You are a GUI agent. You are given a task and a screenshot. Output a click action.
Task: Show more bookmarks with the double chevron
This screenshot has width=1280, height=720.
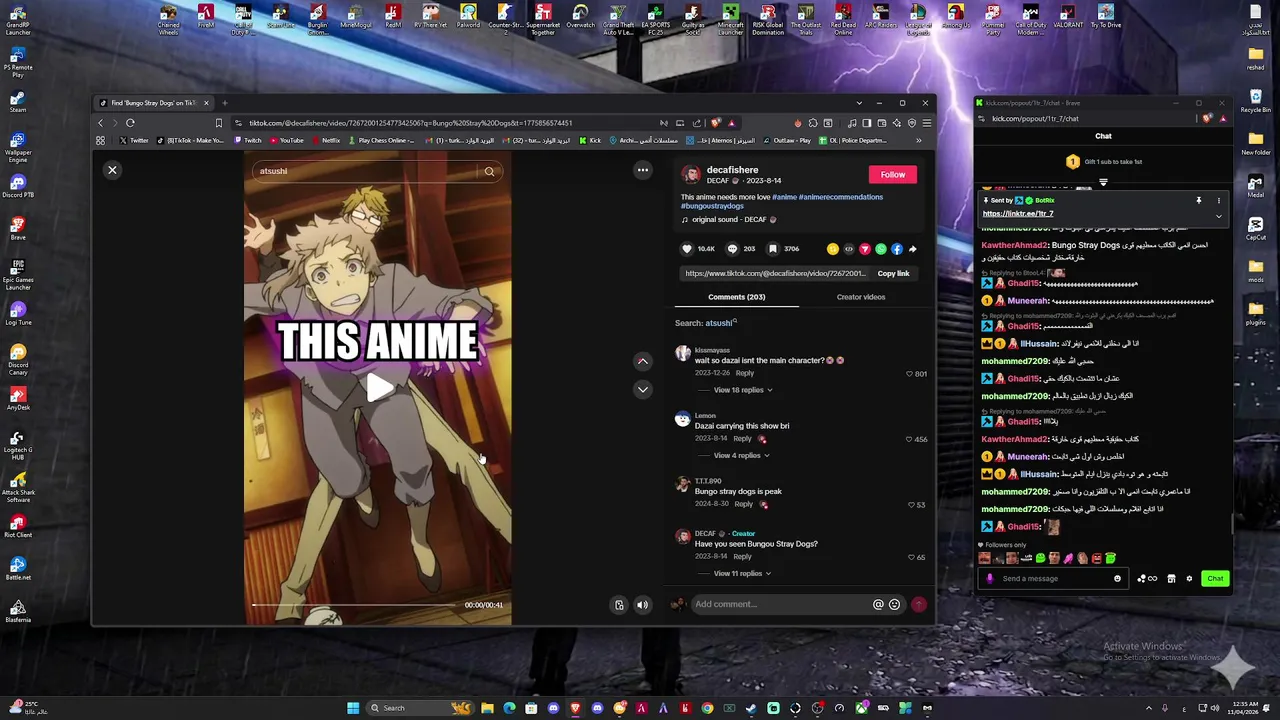[919, 141]
